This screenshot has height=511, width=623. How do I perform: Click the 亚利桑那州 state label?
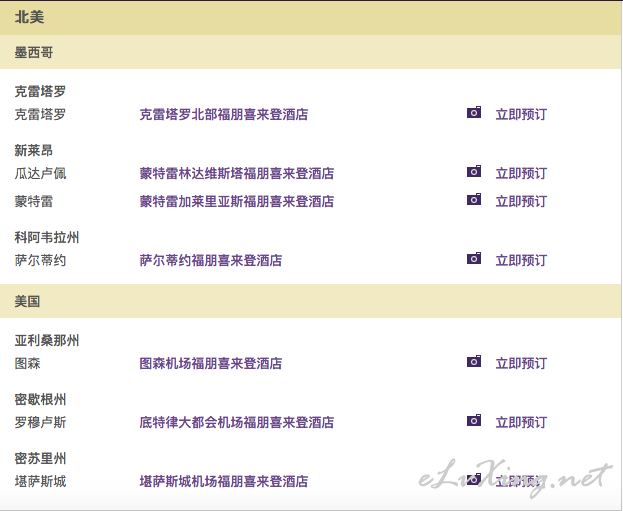[47, 340]
